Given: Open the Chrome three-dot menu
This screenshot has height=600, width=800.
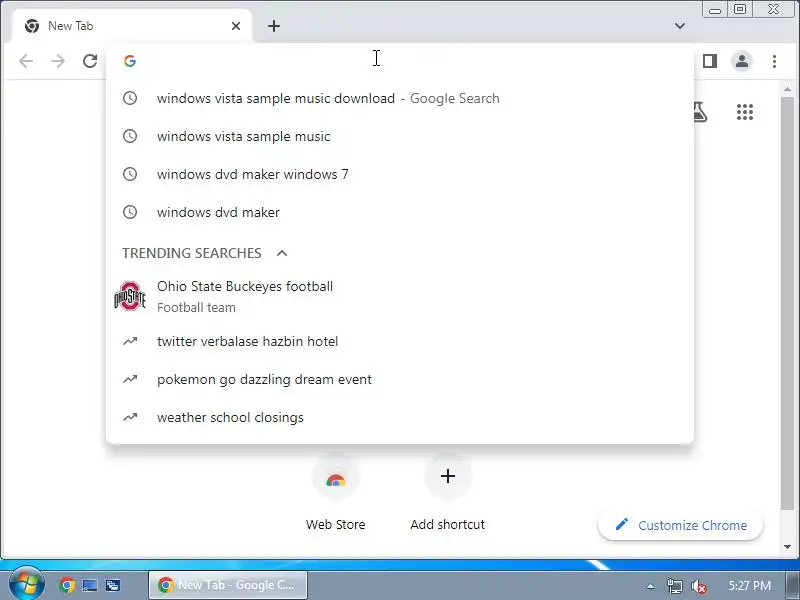Looking at the screenshot, I should pyautogui.click(x=774, y=61).
